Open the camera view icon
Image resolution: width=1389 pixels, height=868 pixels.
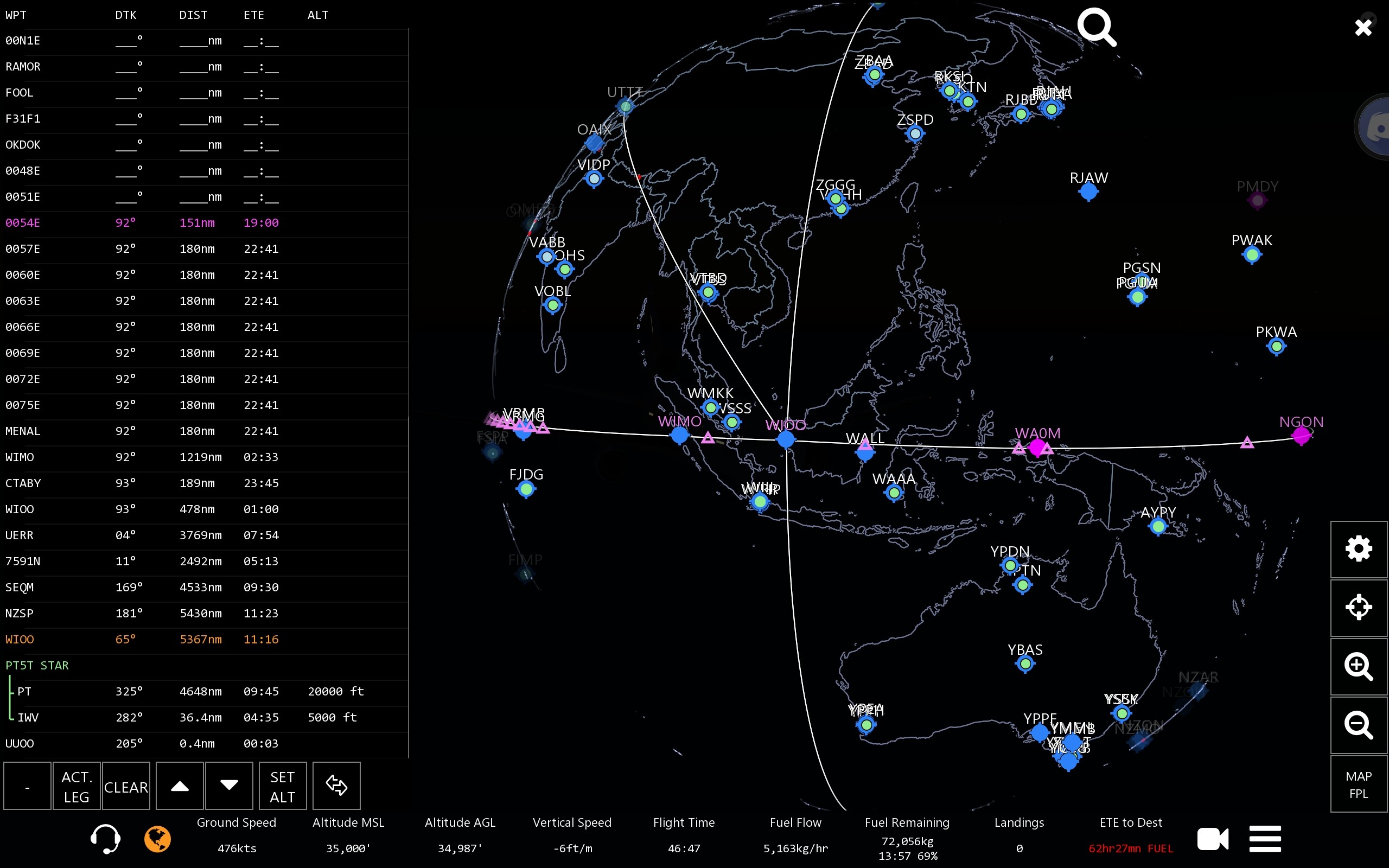[1212, 839]
